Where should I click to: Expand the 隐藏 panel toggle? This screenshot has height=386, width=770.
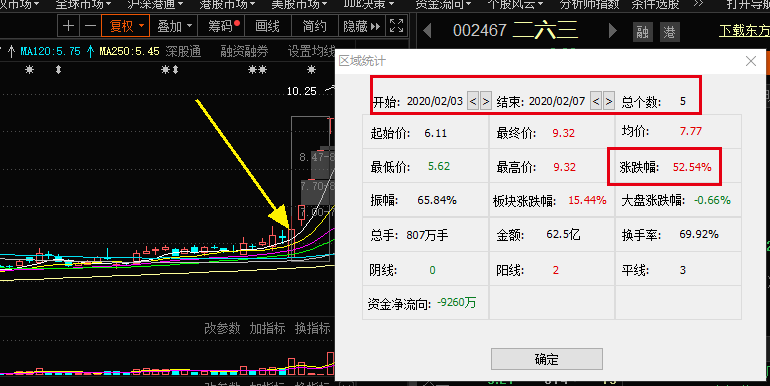[361, 26]
